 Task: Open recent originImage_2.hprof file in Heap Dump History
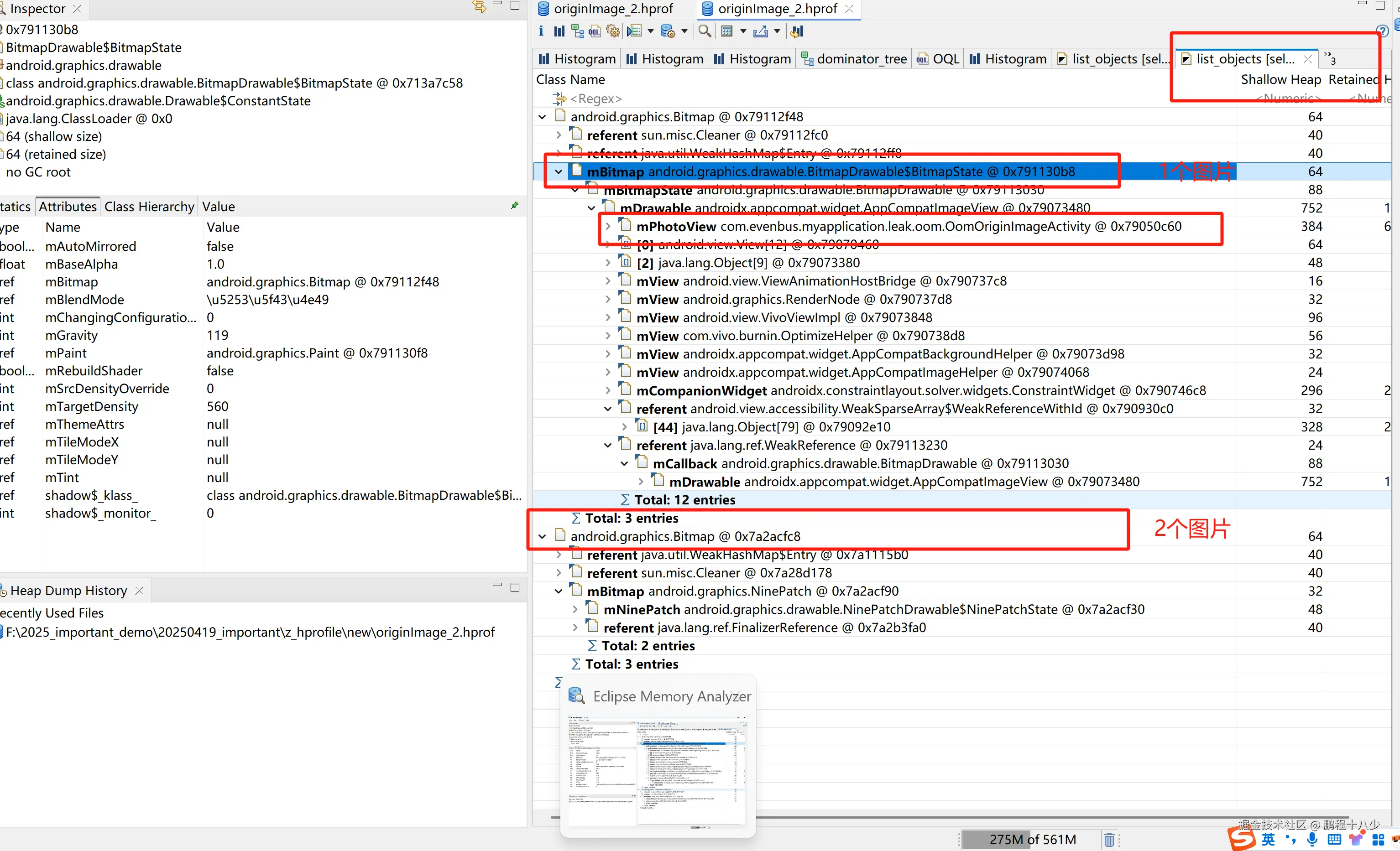coord(250,633)
